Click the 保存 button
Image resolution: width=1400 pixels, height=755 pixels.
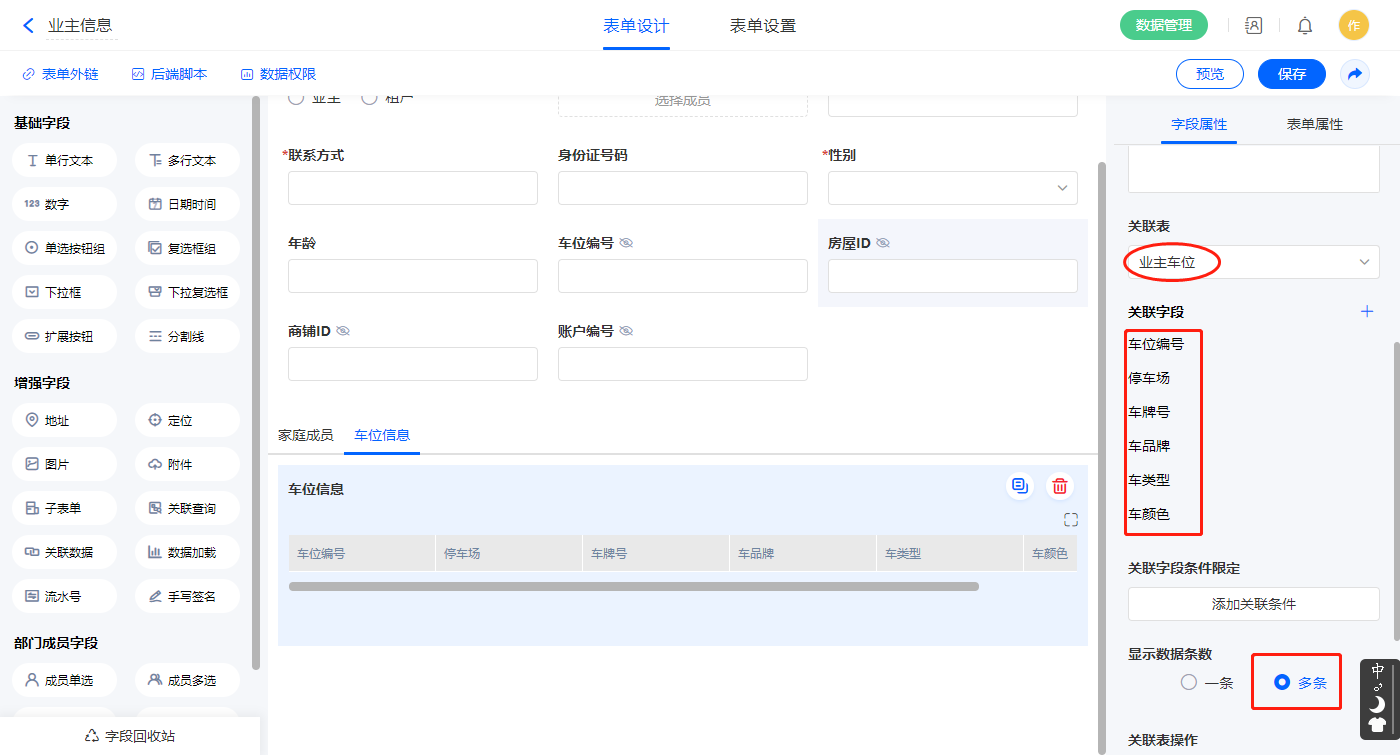pos(1291,74)
